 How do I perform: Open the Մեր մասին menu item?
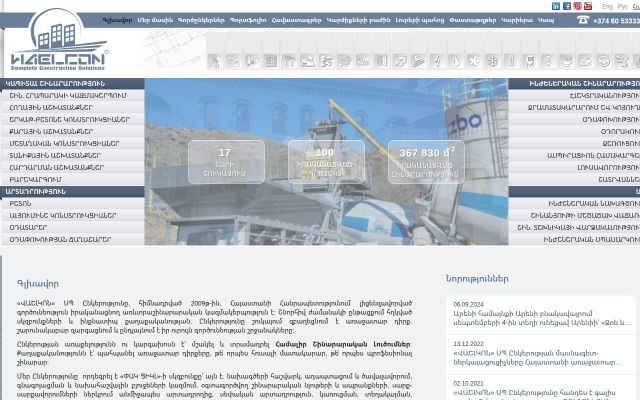[x=155, y=20]
